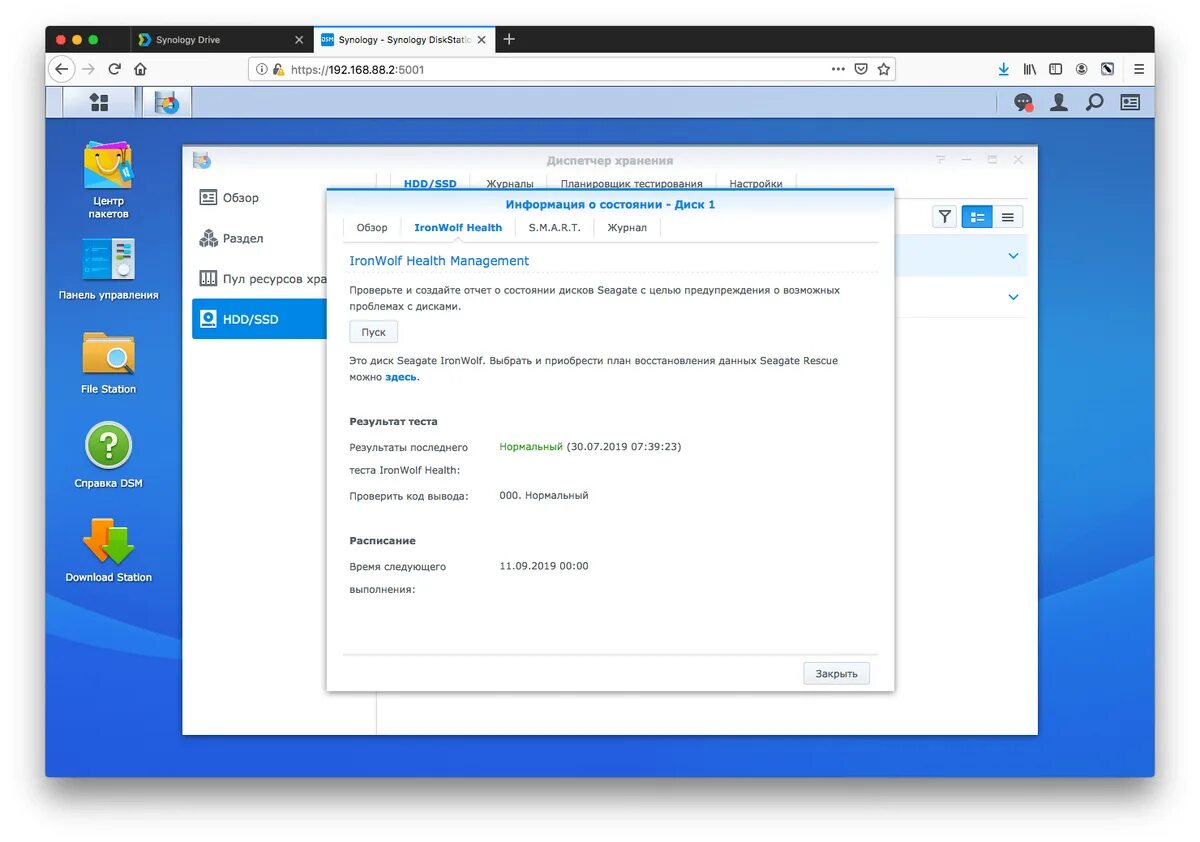Follow the здесь link for Seagate Rescue
This screenshot has height=842, width=1200.
[x=401, y=377]
